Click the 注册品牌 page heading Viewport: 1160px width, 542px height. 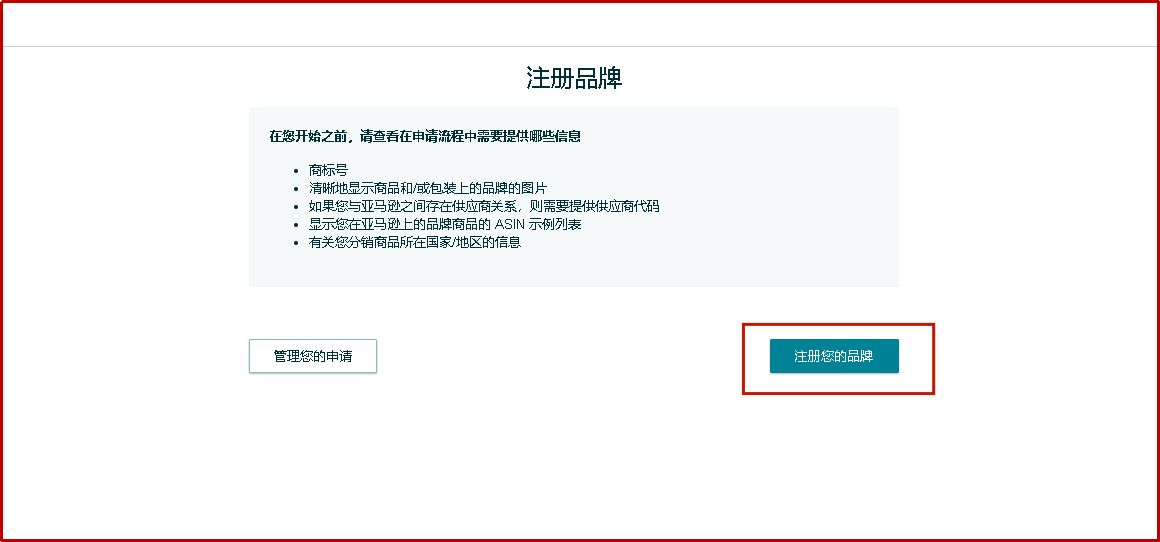(574, 78)
